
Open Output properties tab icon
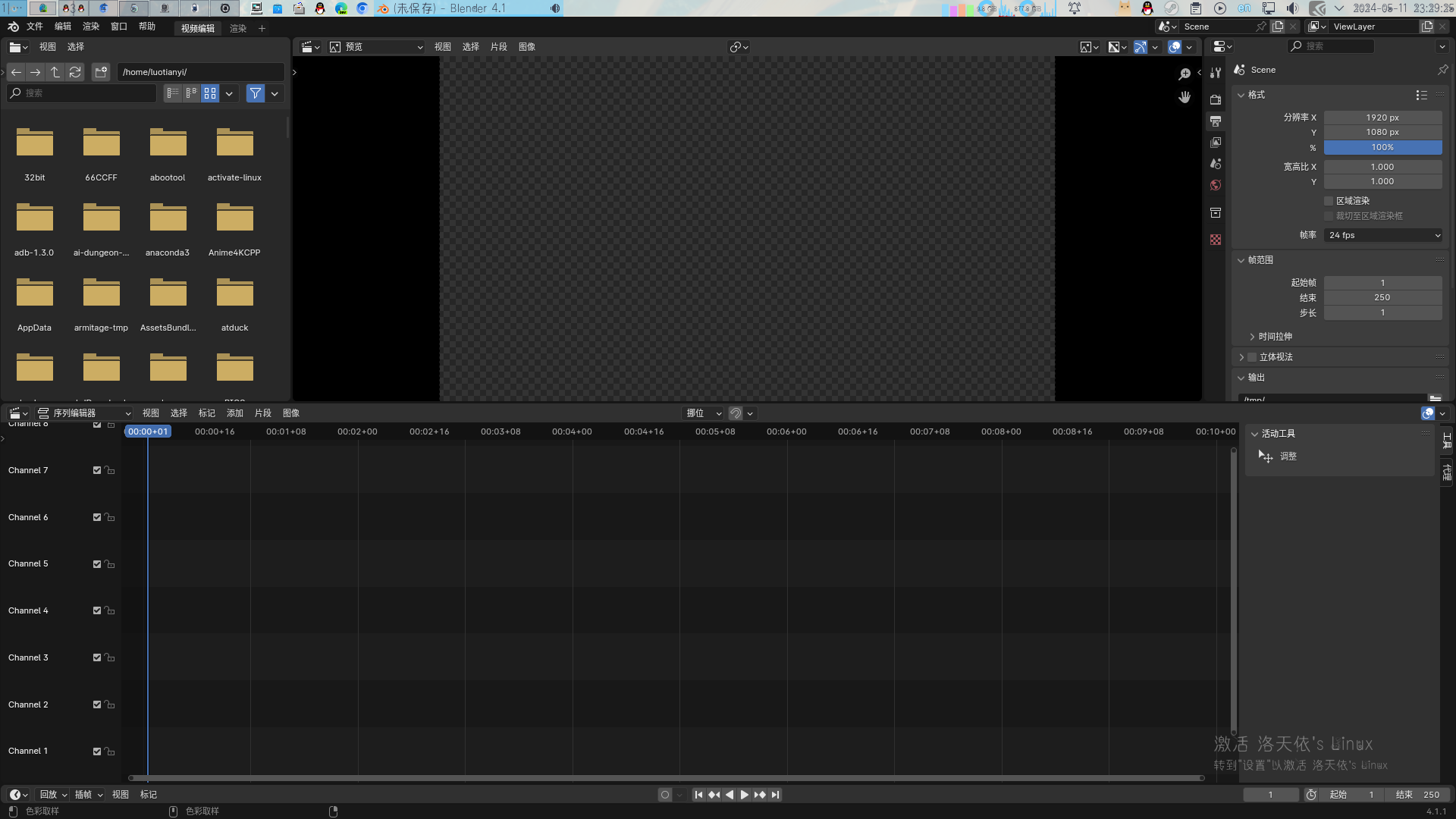click(x=1216, y=121)
